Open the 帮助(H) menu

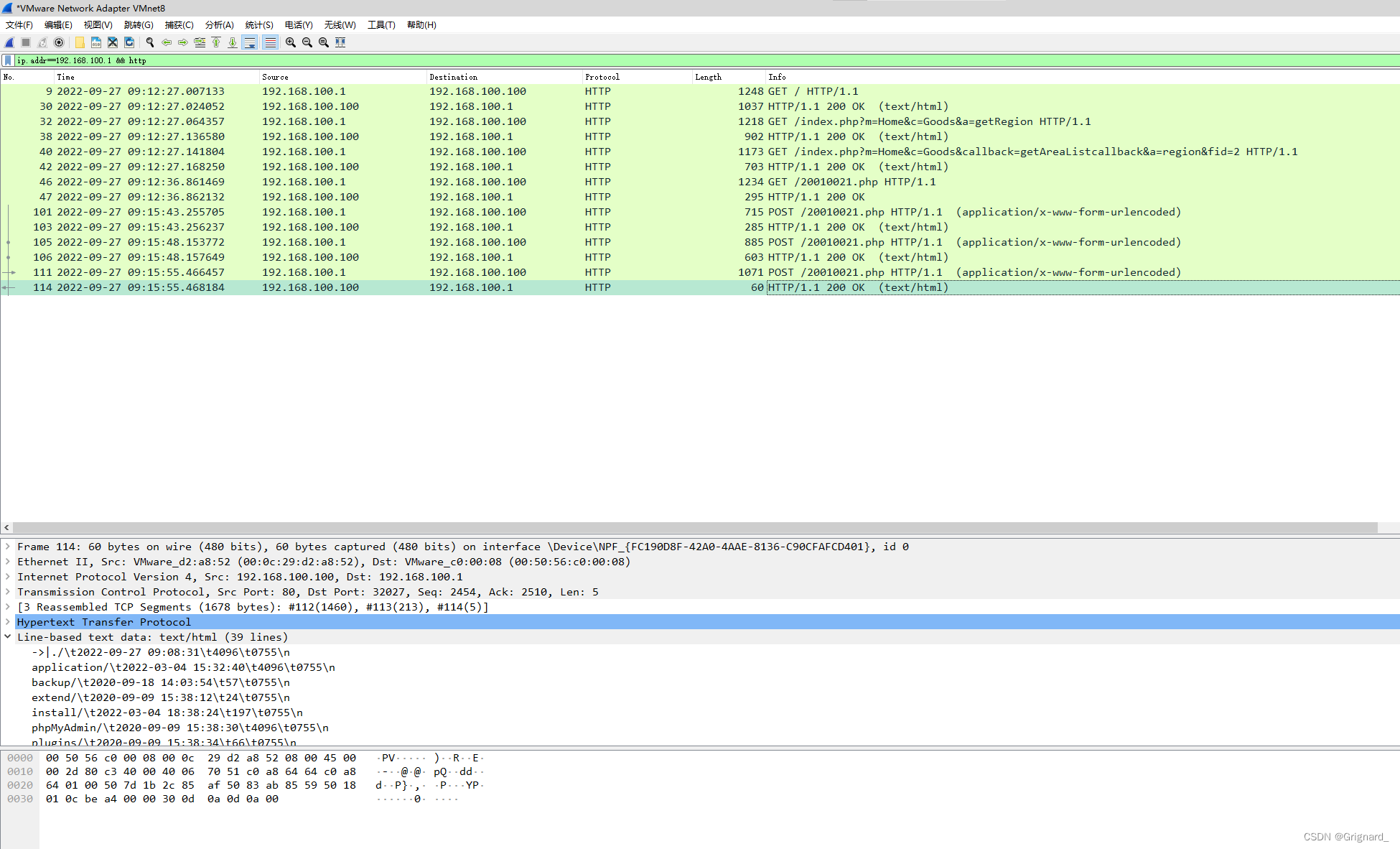coord(421,25)
